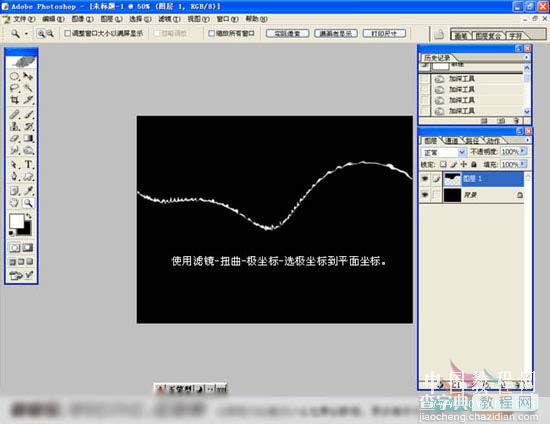Image resolution: width=550 pixels, height=424 pixels.
Task: Click the 实际像素 button
Action: [x=287, y=34]
